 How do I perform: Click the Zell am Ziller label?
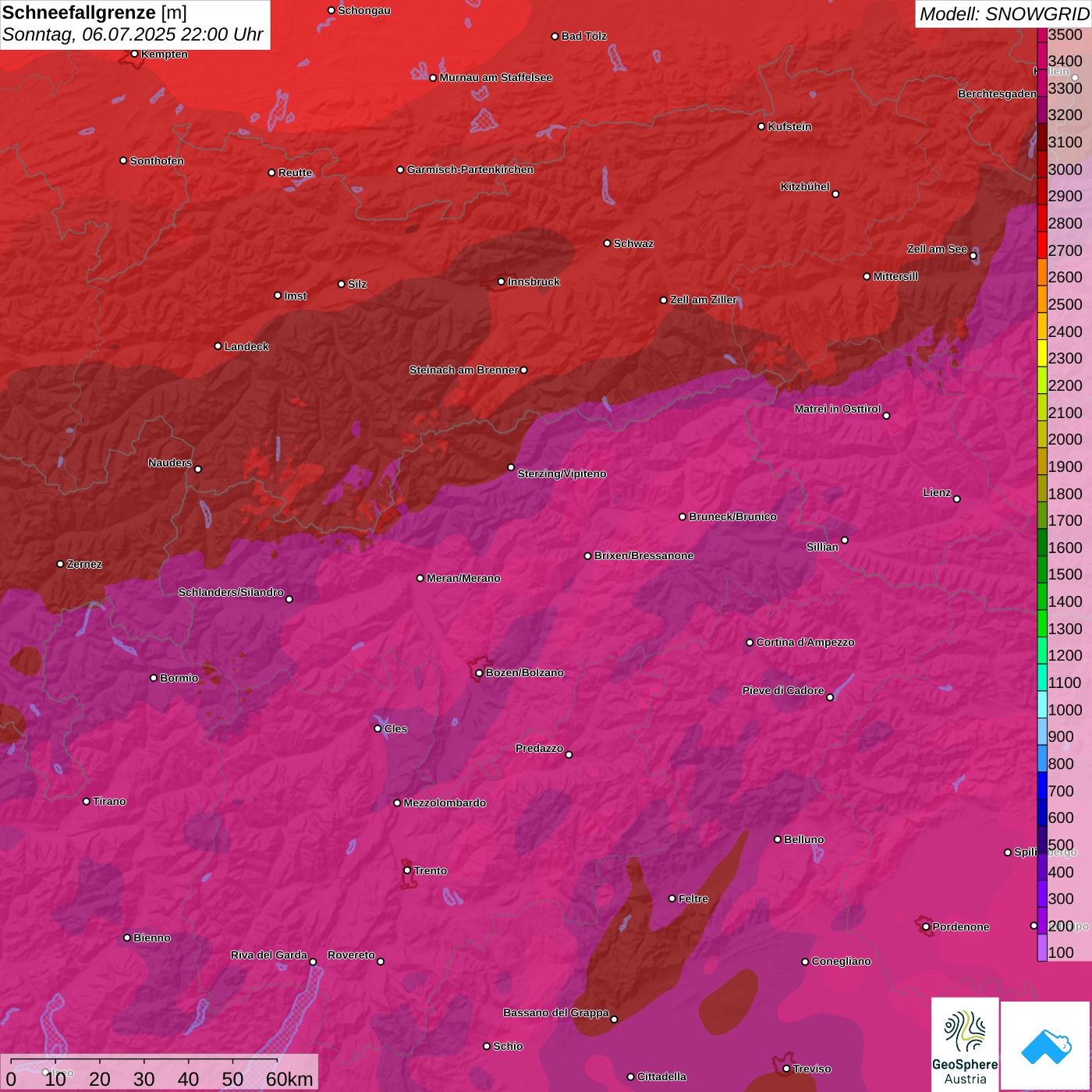[x=704, y=300]
